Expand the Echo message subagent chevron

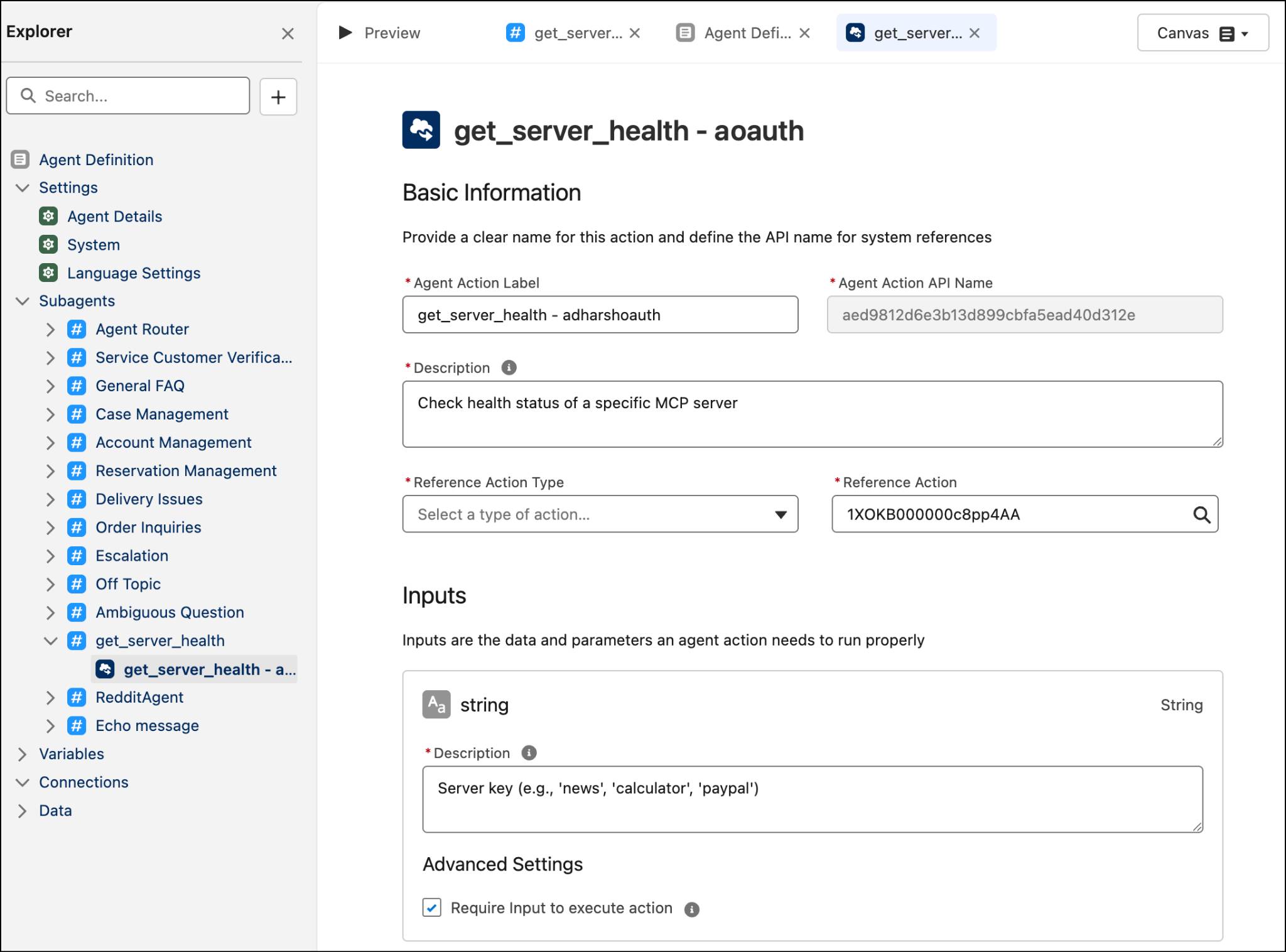(51, 725)
